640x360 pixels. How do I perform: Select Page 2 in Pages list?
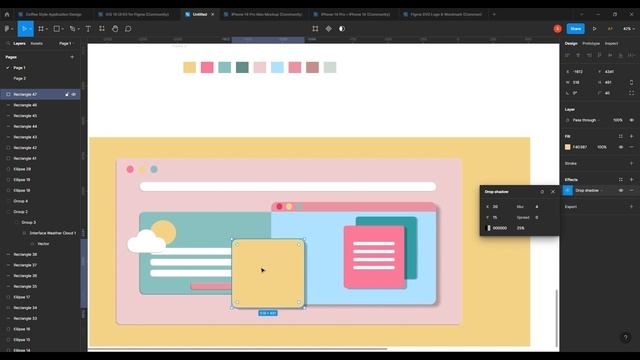tap(20, 78)
